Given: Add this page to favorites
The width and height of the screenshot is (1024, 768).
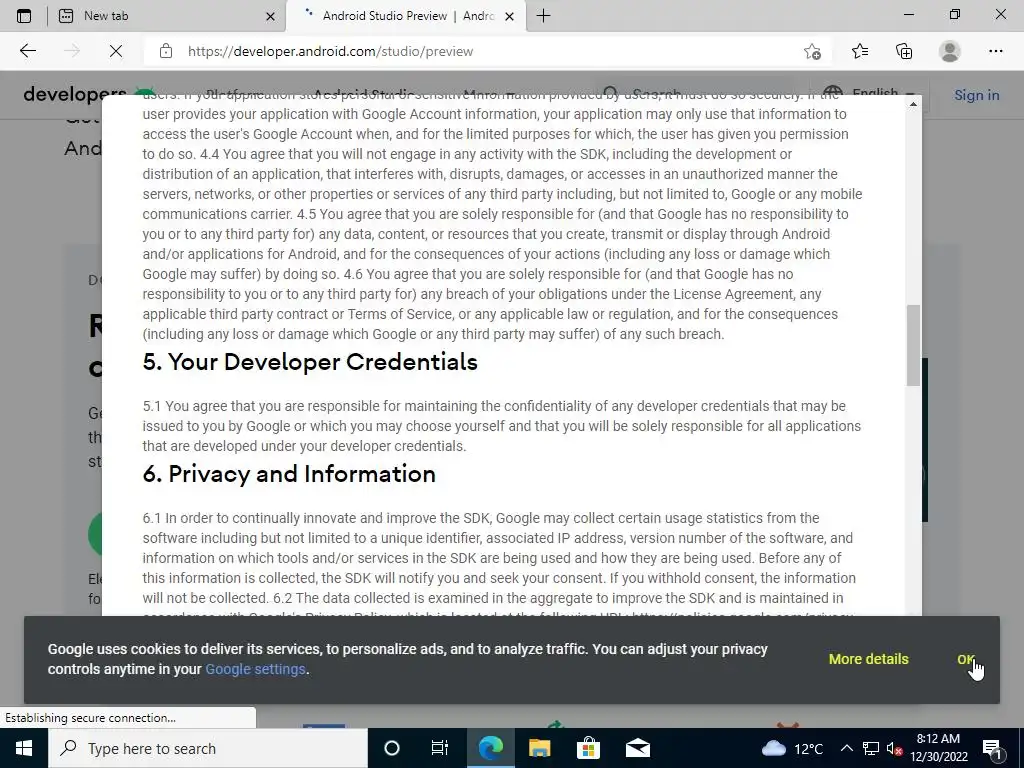Looking at the screenshot, I should (812, 51).
